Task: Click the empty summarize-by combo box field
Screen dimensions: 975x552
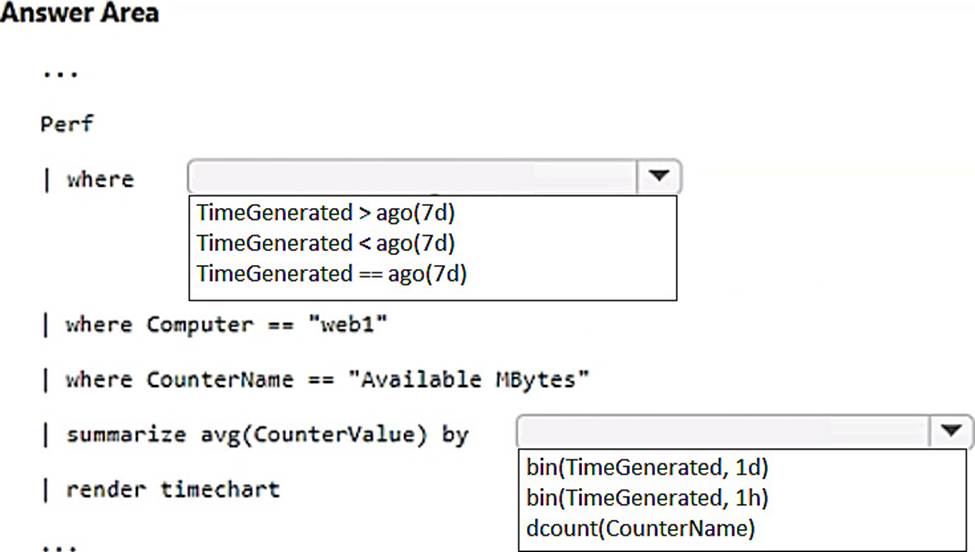Action: 723,432
